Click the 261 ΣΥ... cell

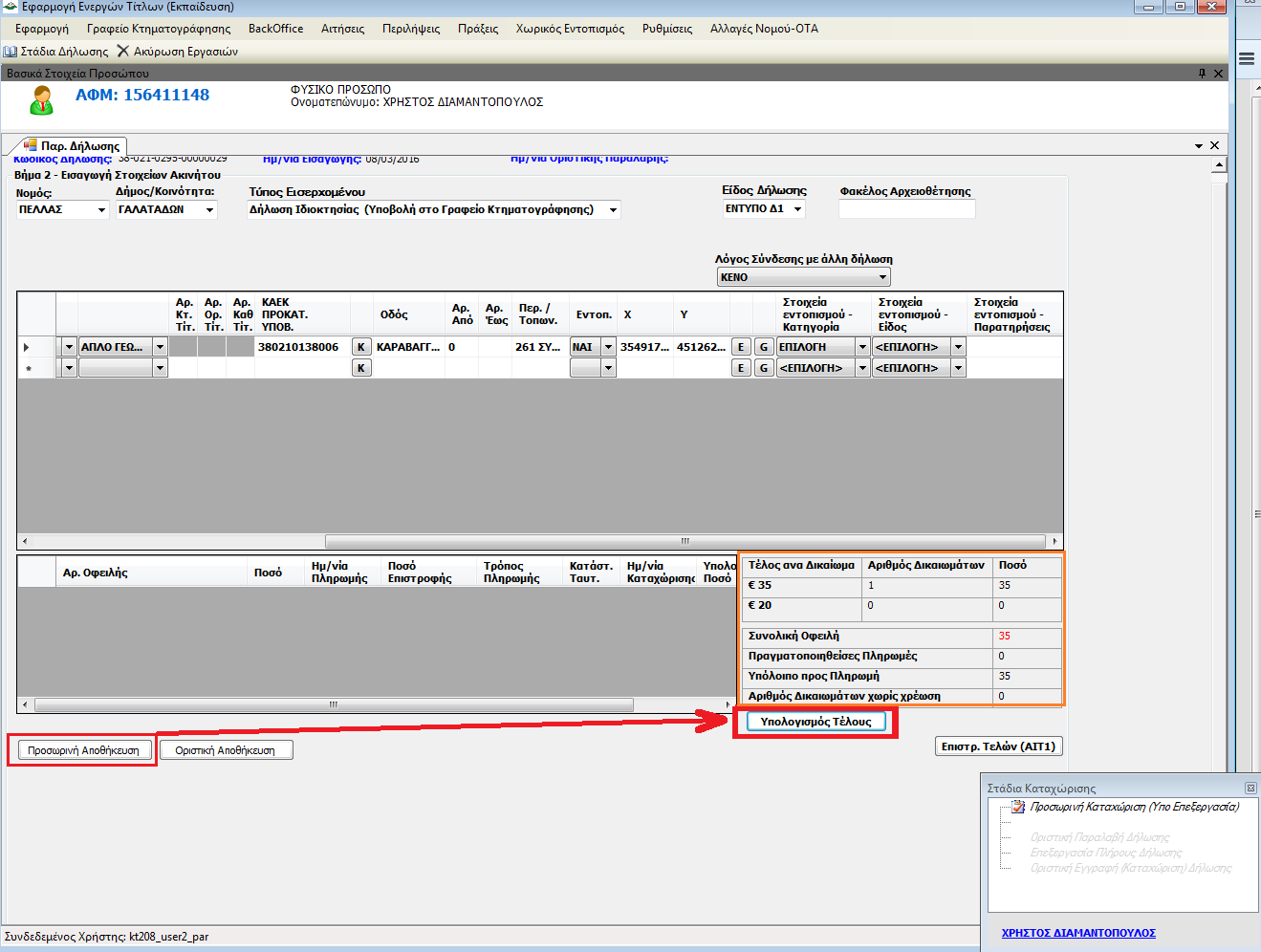(538, 347)
